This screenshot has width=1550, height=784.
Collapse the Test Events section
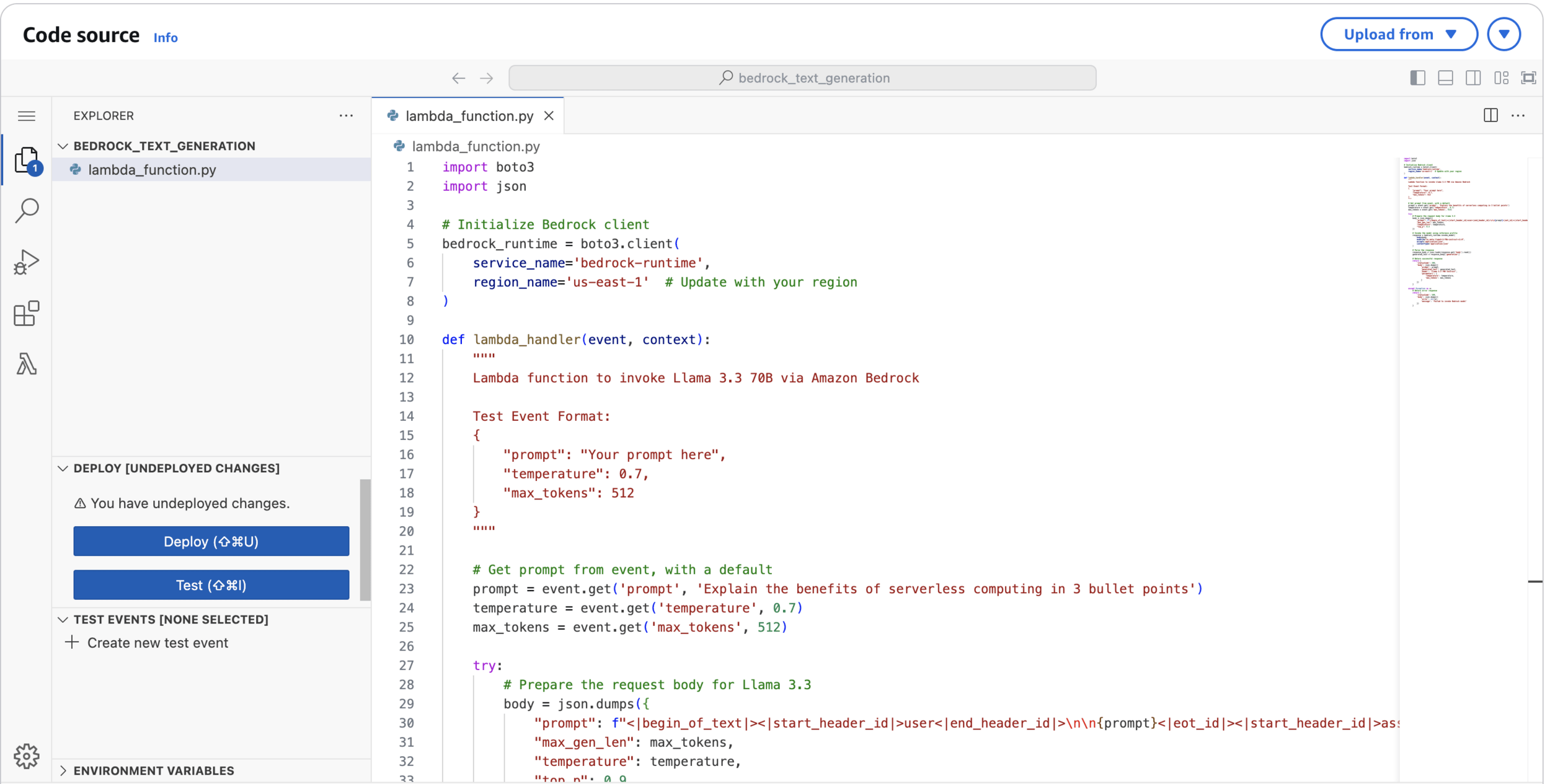[x=170, y=619]
